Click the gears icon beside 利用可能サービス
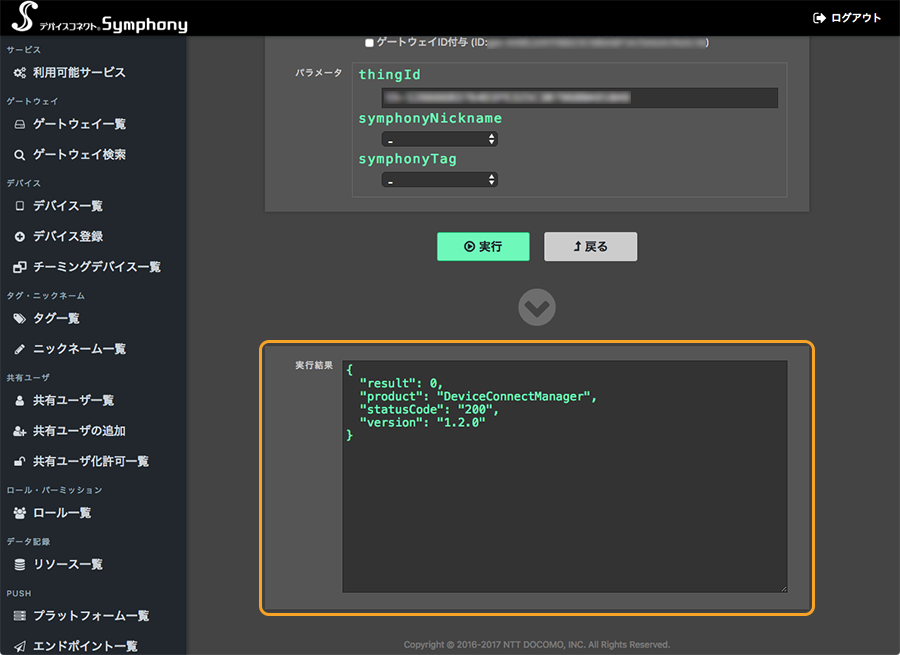 point(20,73)
